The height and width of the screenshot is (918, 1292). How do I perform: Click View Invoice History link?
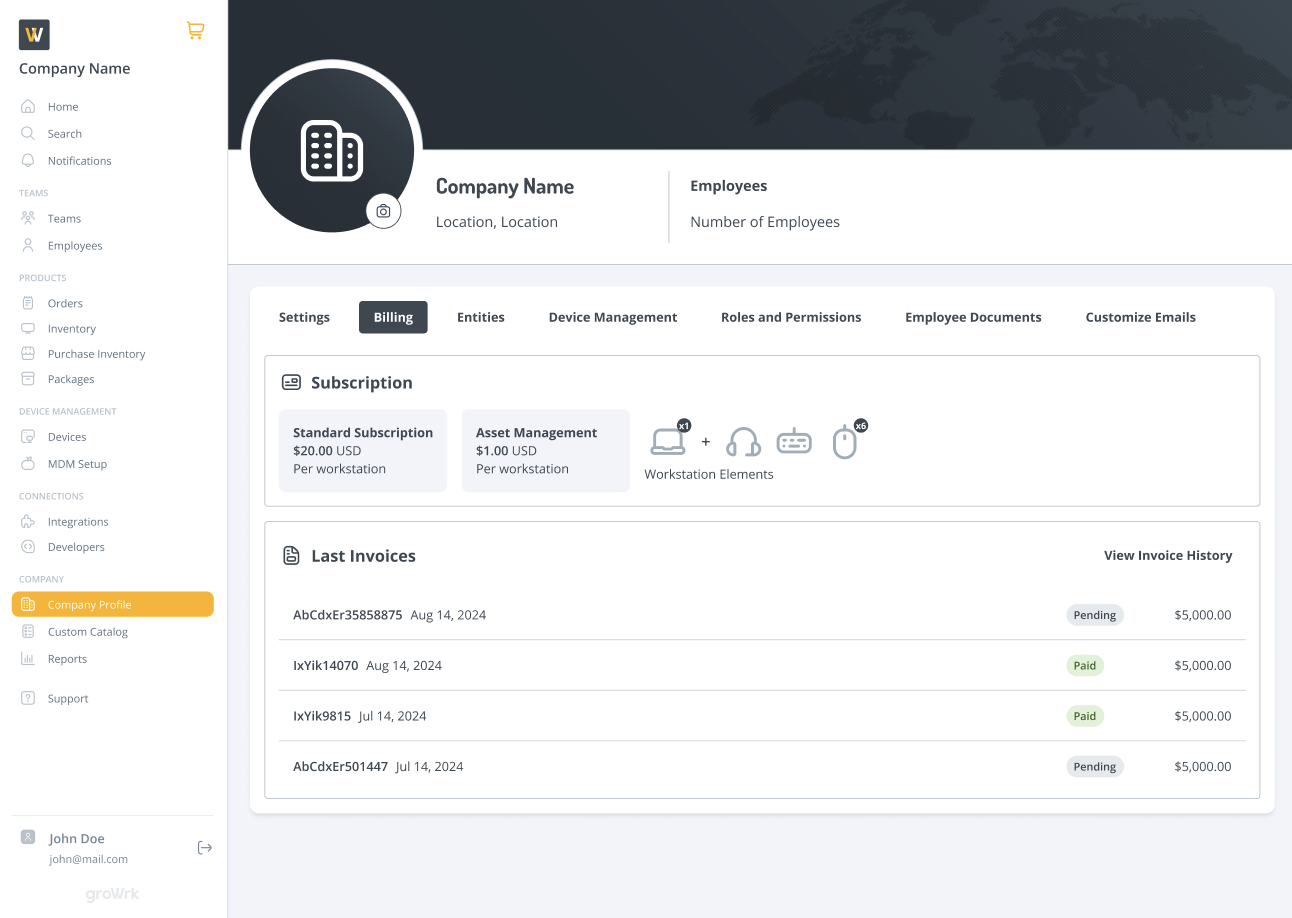[1167, 555]
